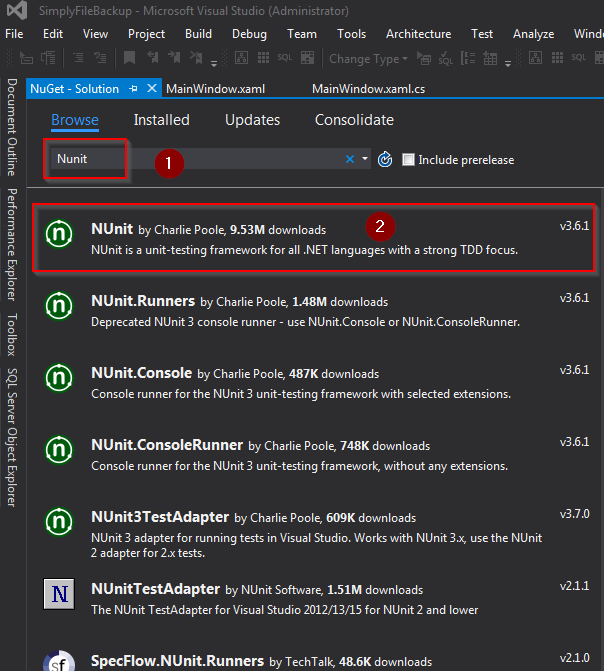Close the NuGet - Solution tab
Viewport: 604px width, 671px height.
tap(152, 89)
